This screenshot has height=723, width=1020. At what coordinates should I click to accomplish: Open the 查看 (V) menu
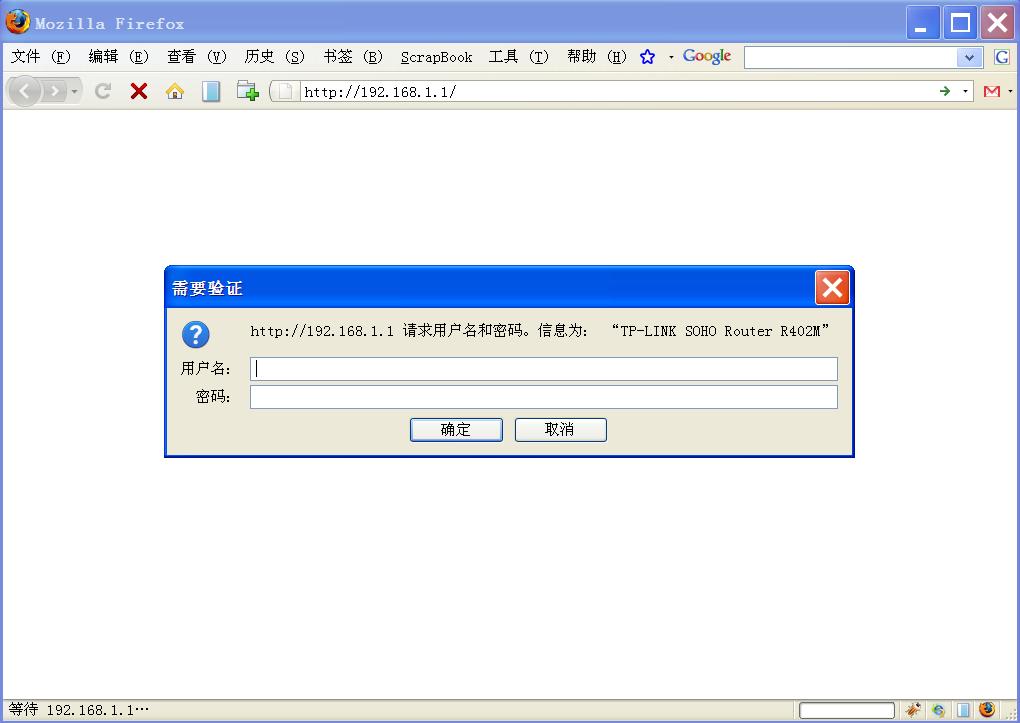(196, 57)
